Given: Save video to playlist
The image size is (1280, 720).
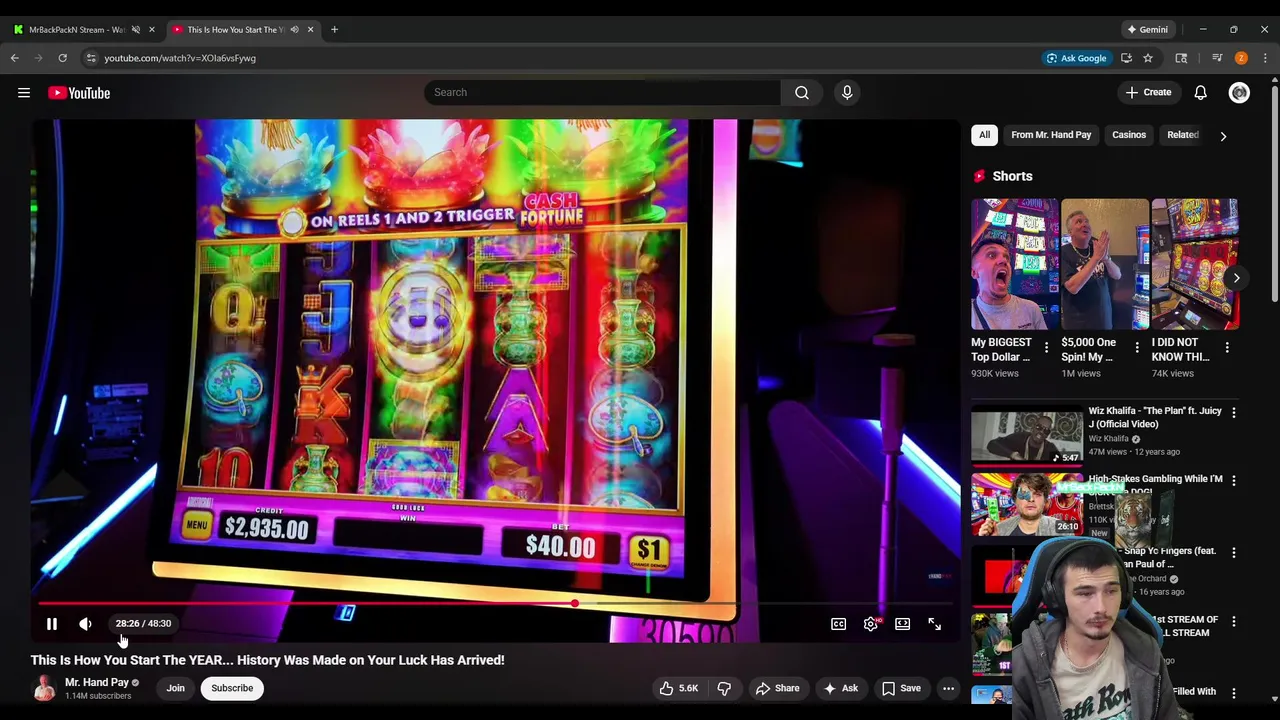Looking at the screenshot, I should coord(901,688).
